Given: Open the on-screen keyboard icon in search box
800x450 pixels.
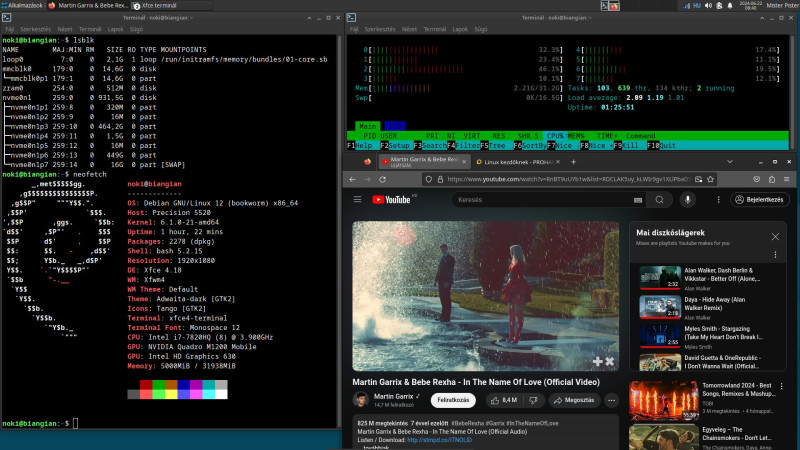Looking at the screenshot, I should coord(638,200).
